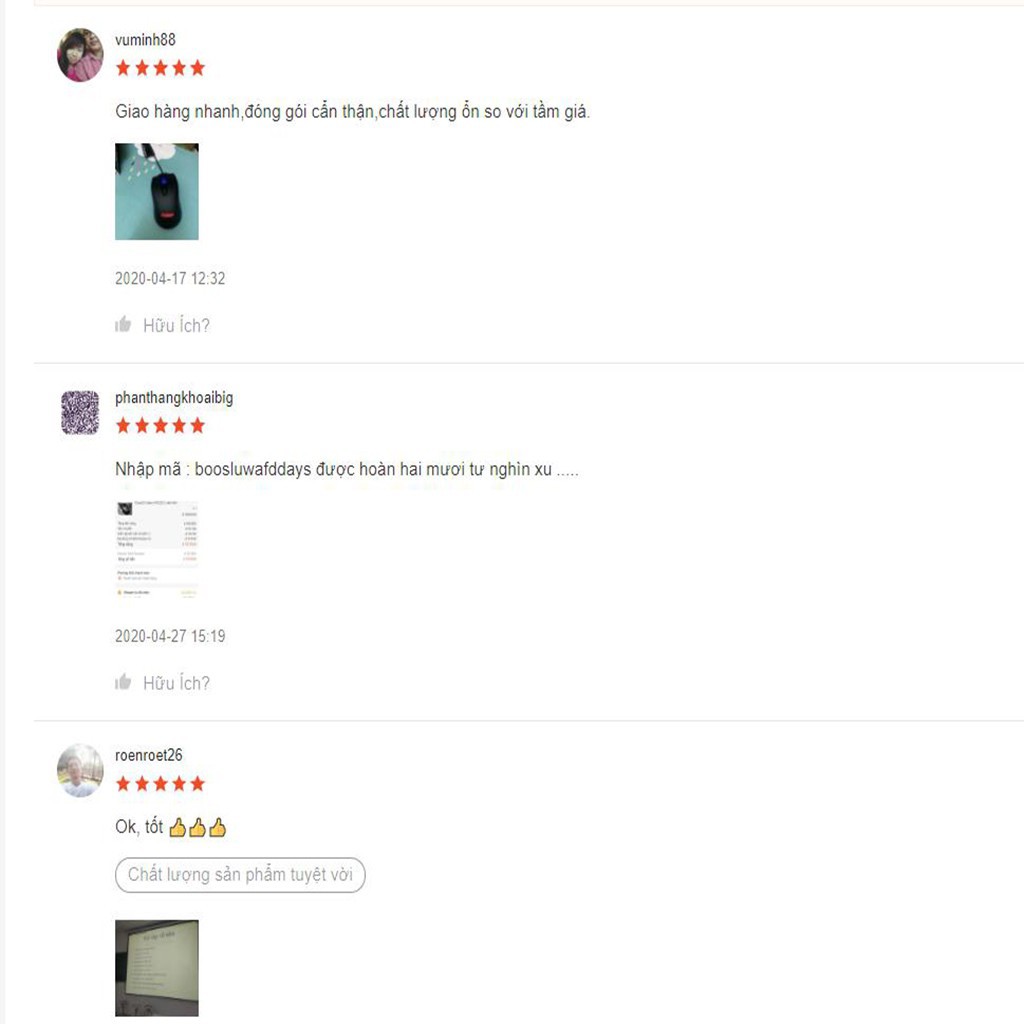This screenshot has height=1024, width=1024.
Task: Click the phanthangkhoaibig username
Action: click(x=174, y=398)
